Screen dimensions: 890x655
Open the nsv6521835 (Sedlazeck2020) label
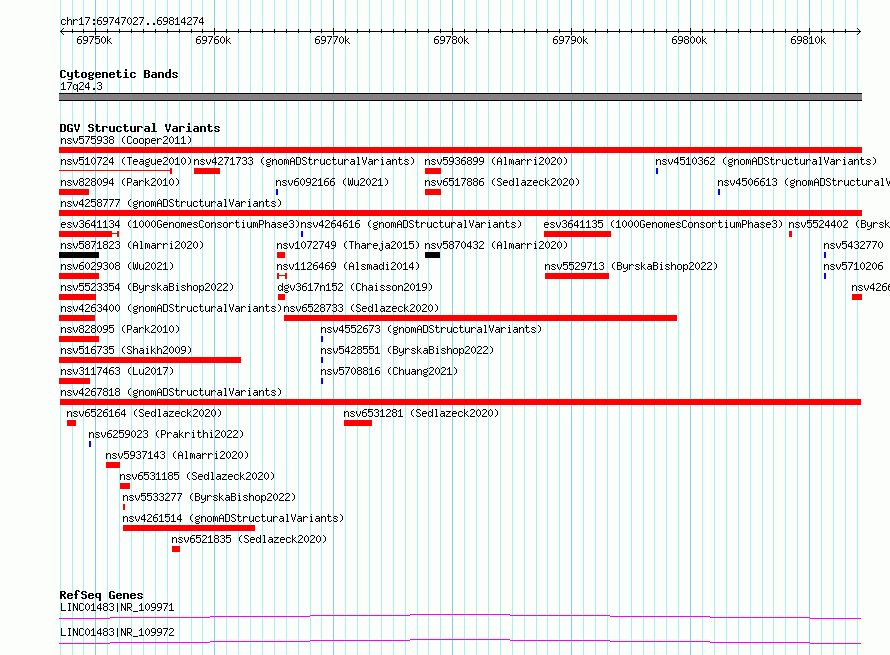point(249,539)
